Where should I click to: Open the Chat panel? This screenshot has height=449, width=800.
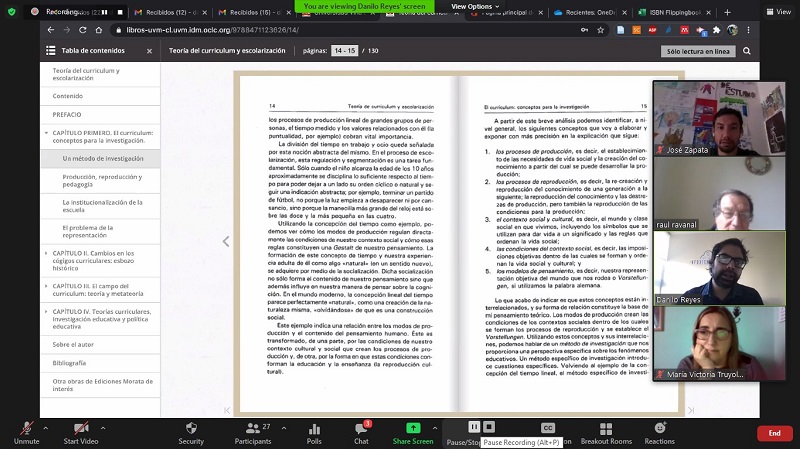[361, 433]
